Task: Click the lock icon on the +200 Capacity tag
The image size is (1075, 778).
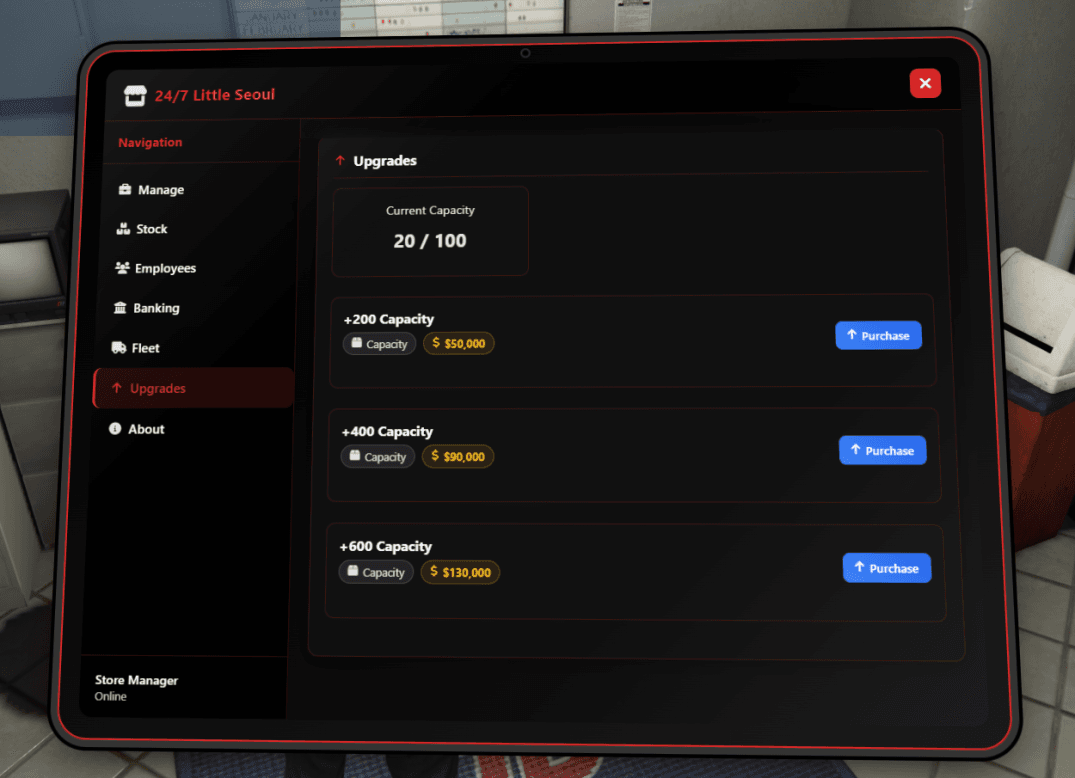Action: (355, 343)
